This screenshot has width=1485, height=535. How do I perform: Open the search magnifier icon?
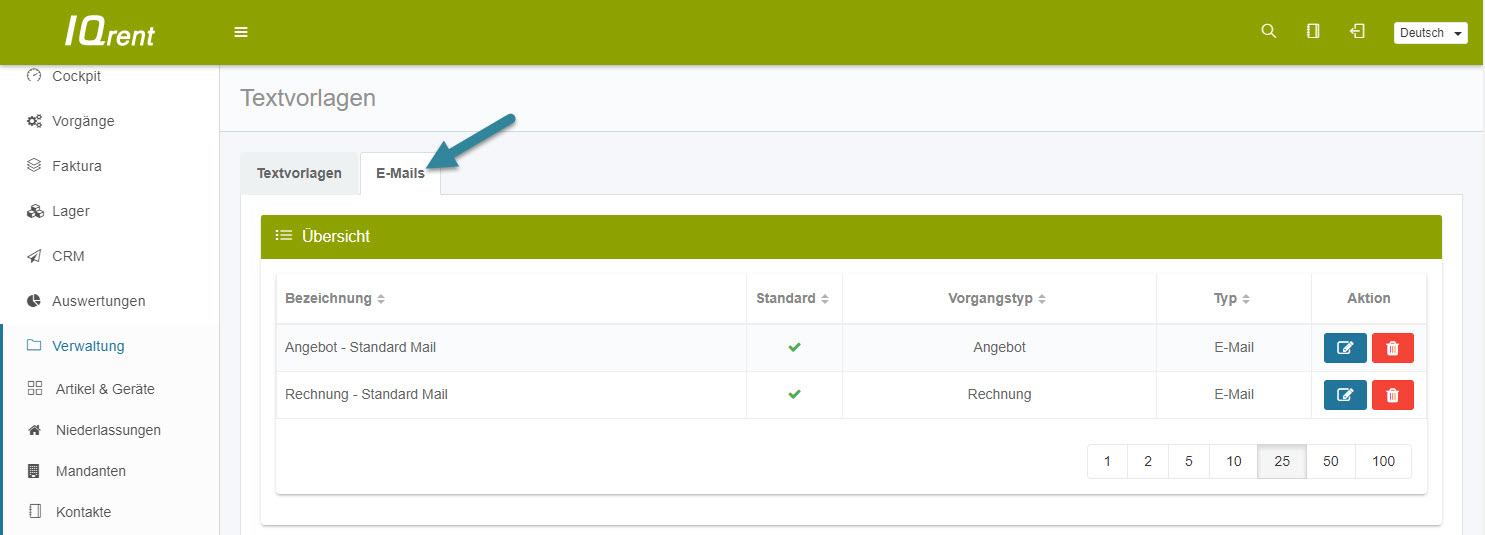point(1269,31)
